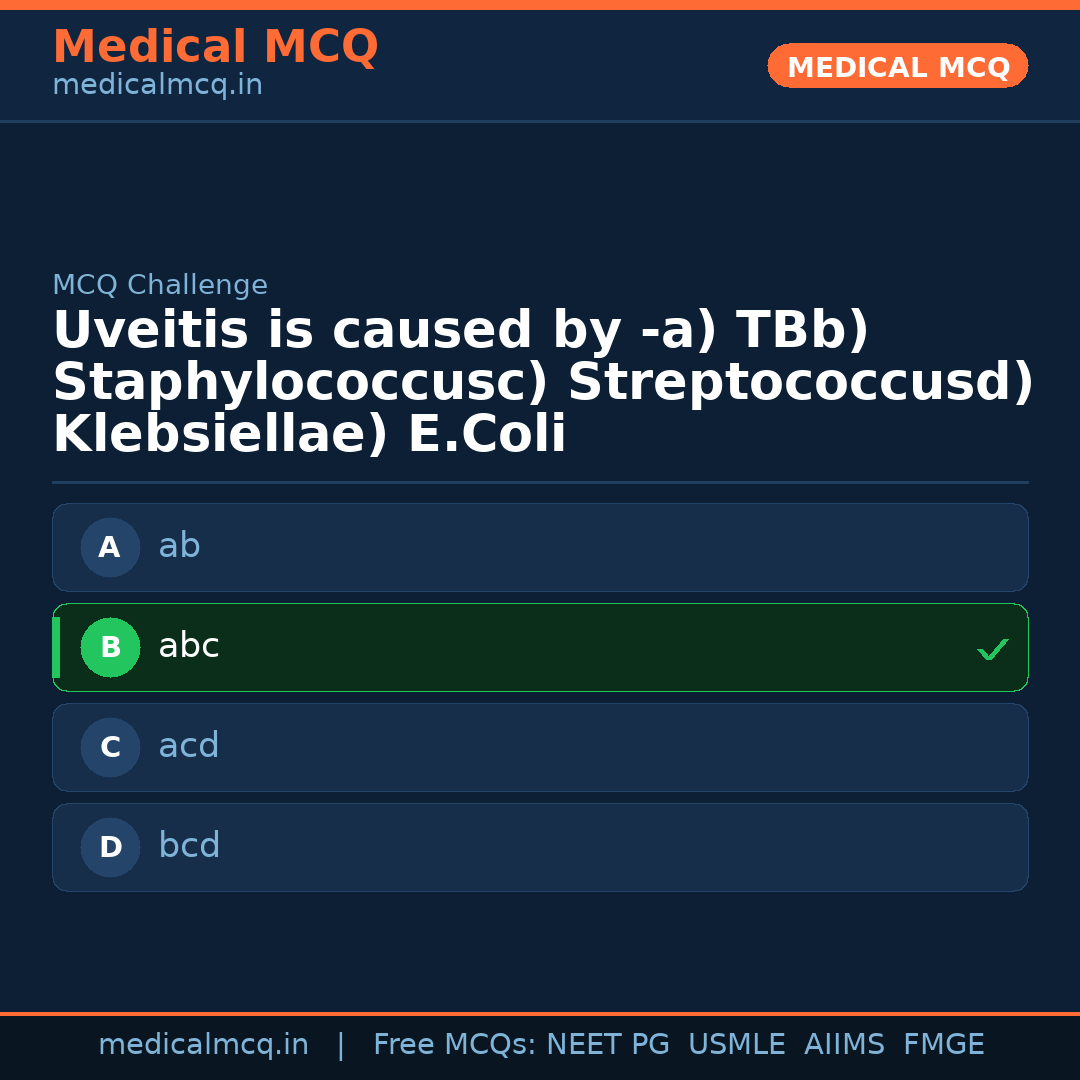1080x1080 pixels.
Task: Click the medicalmcq.in footer link
Action: [x=204, y=1044]
